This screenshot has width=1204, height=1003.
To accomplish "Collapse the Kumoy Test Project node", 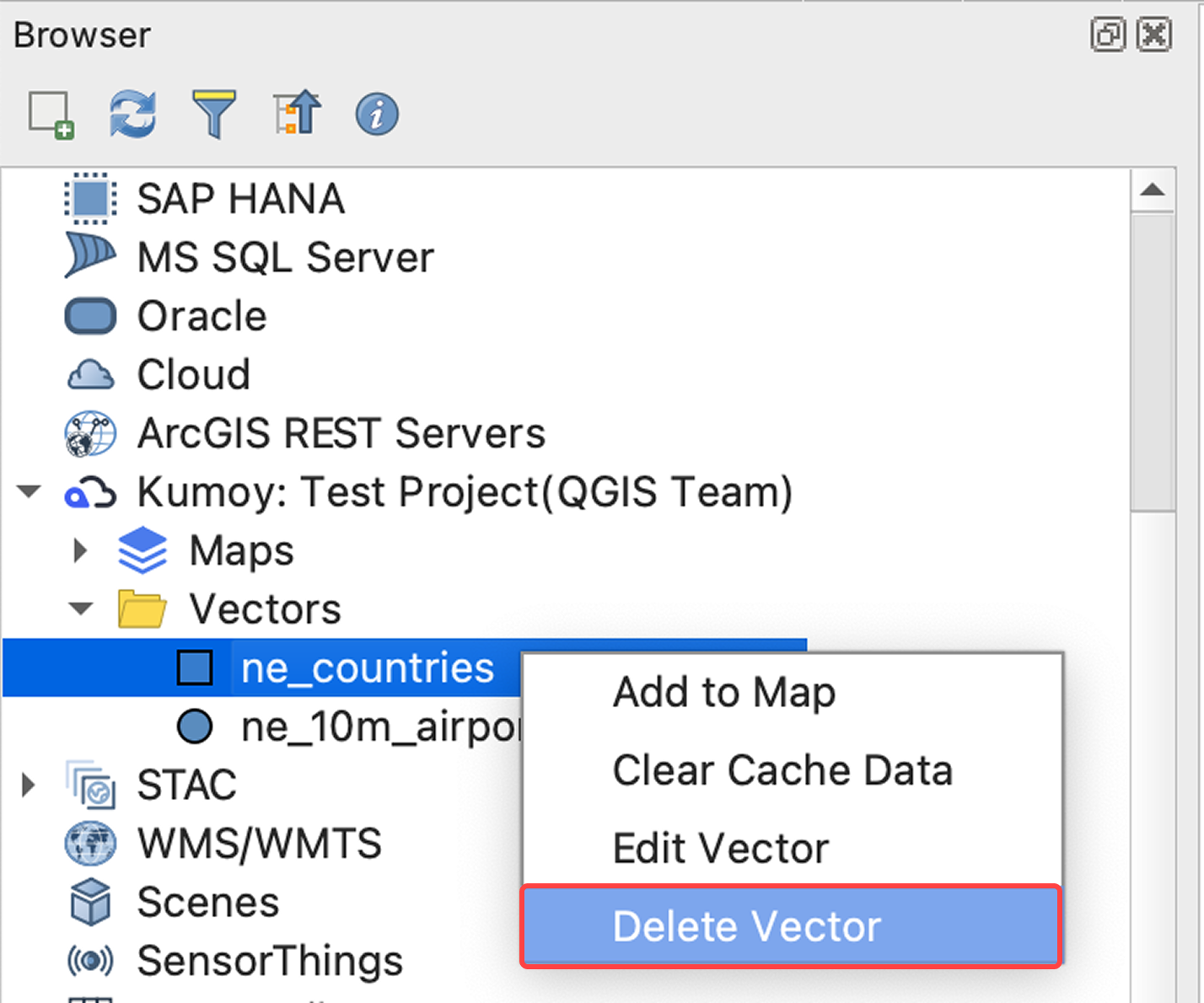I will pos(29,491).
